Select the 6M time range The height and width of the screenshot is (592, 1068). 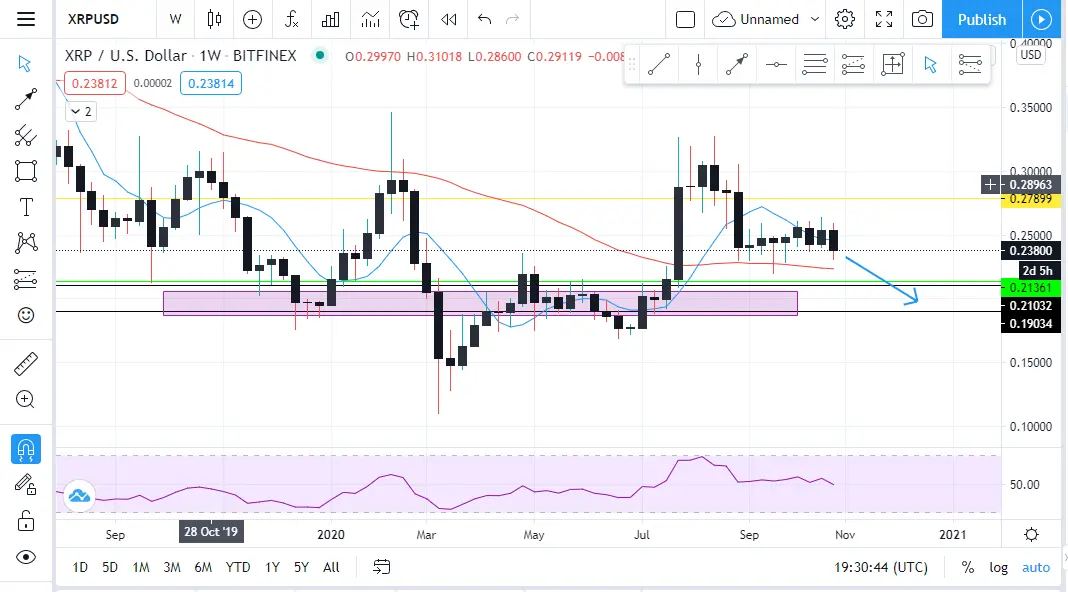tap(203, 567)
